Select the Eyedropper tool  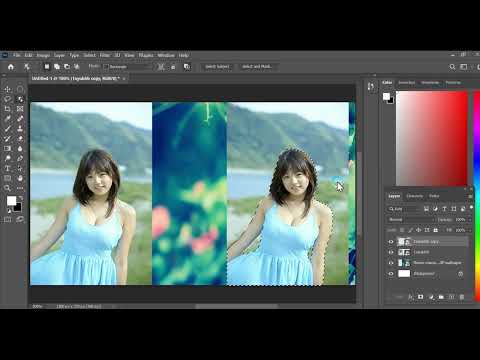[x=8, y=119]
